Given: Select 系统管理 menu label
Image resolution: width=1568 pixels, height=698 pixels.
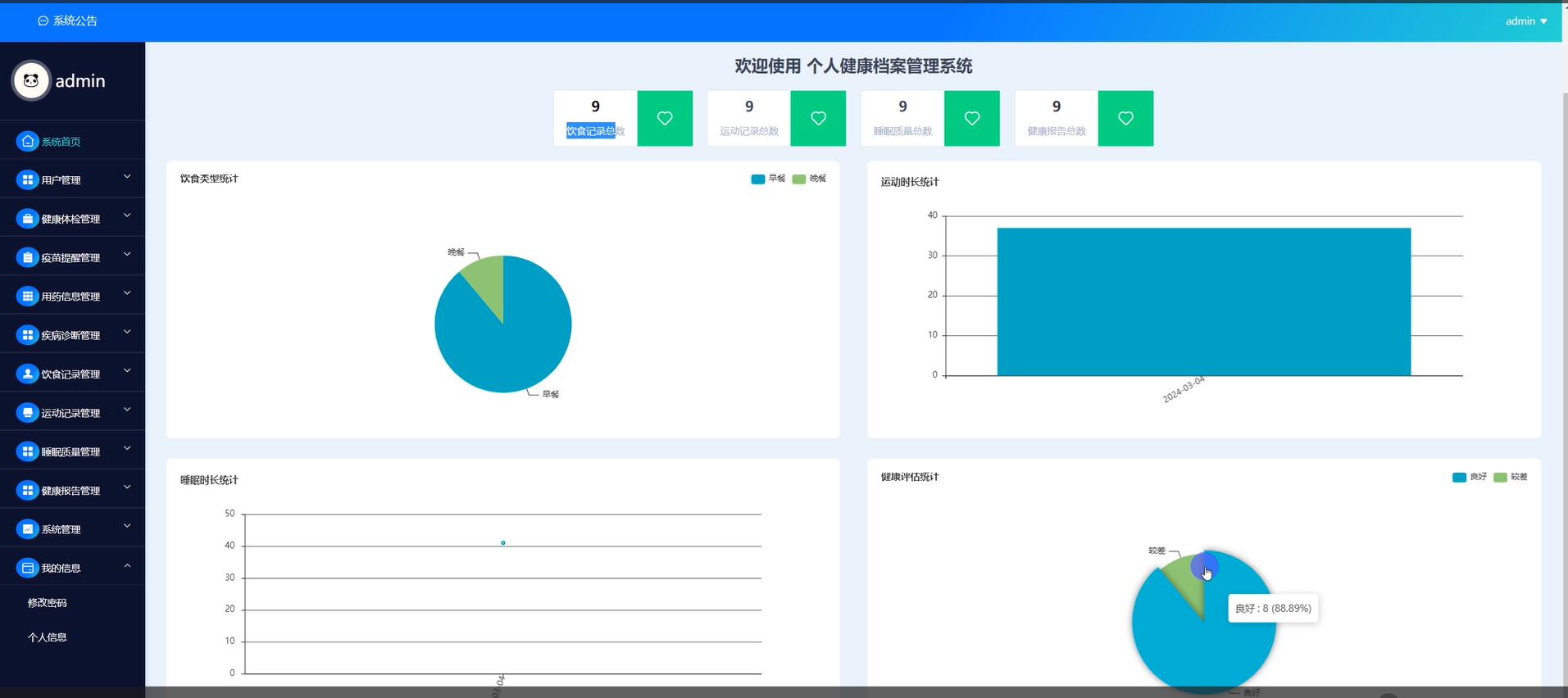Looking at the screenshot, I should point(61,530).
